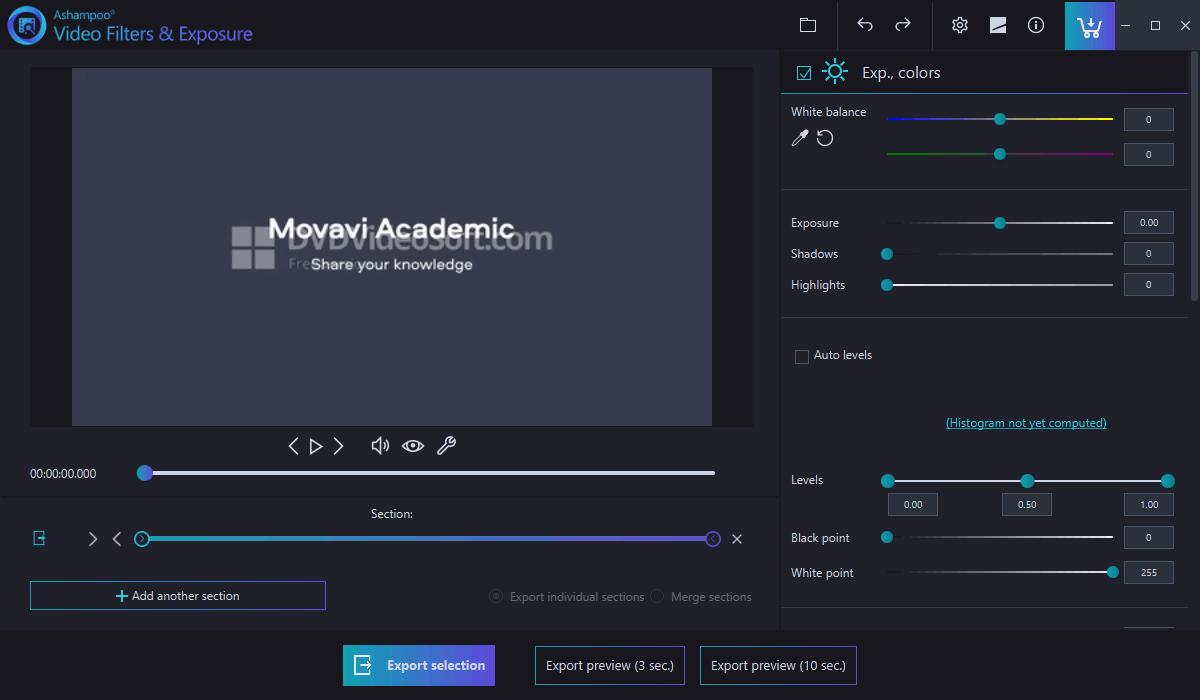This screenshot has height=700, width=1200.
Task: Reset white balance with circular arrow
Action: tap(825, 138)
